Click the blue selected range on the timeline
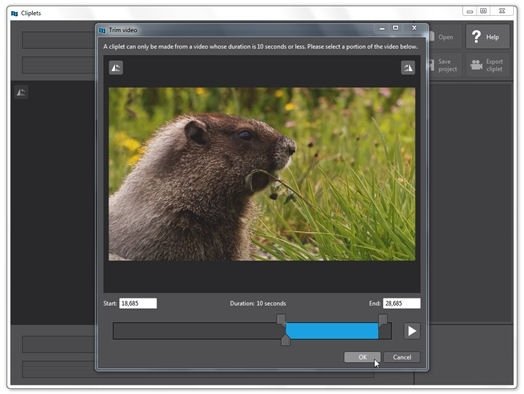Image resolution: width=524 pixels, height=394 pixels. coord(332,331)
